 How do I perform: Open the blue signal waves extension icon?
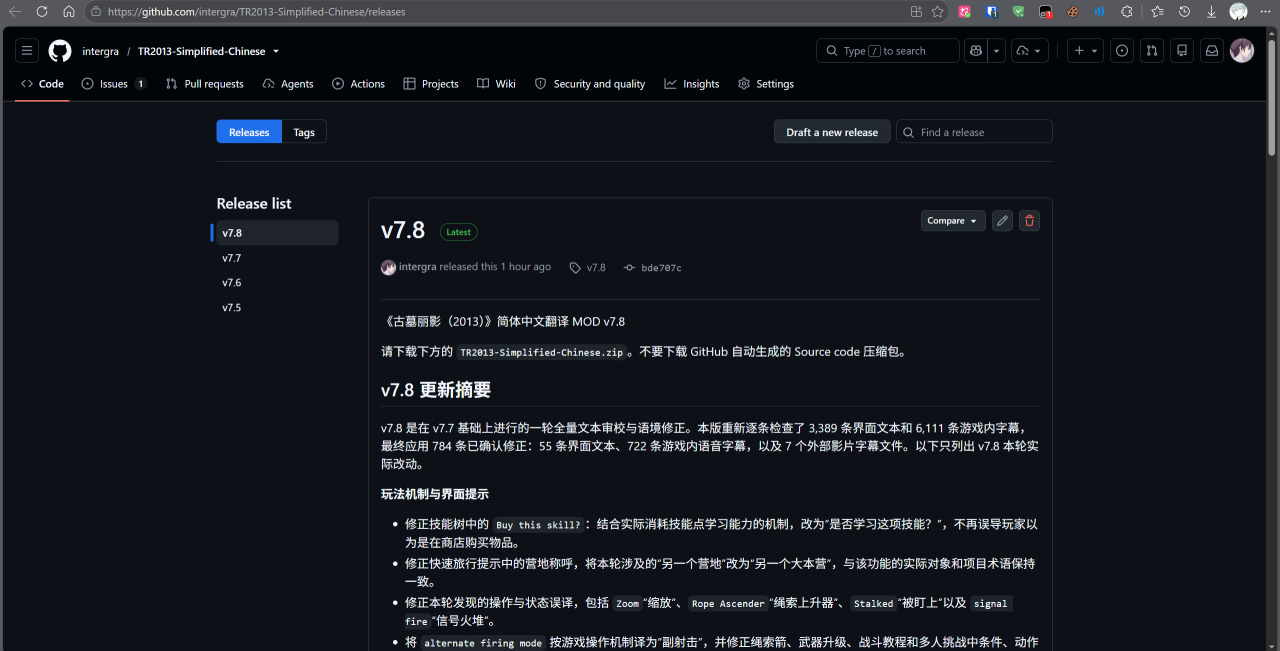pos(1099,12)
